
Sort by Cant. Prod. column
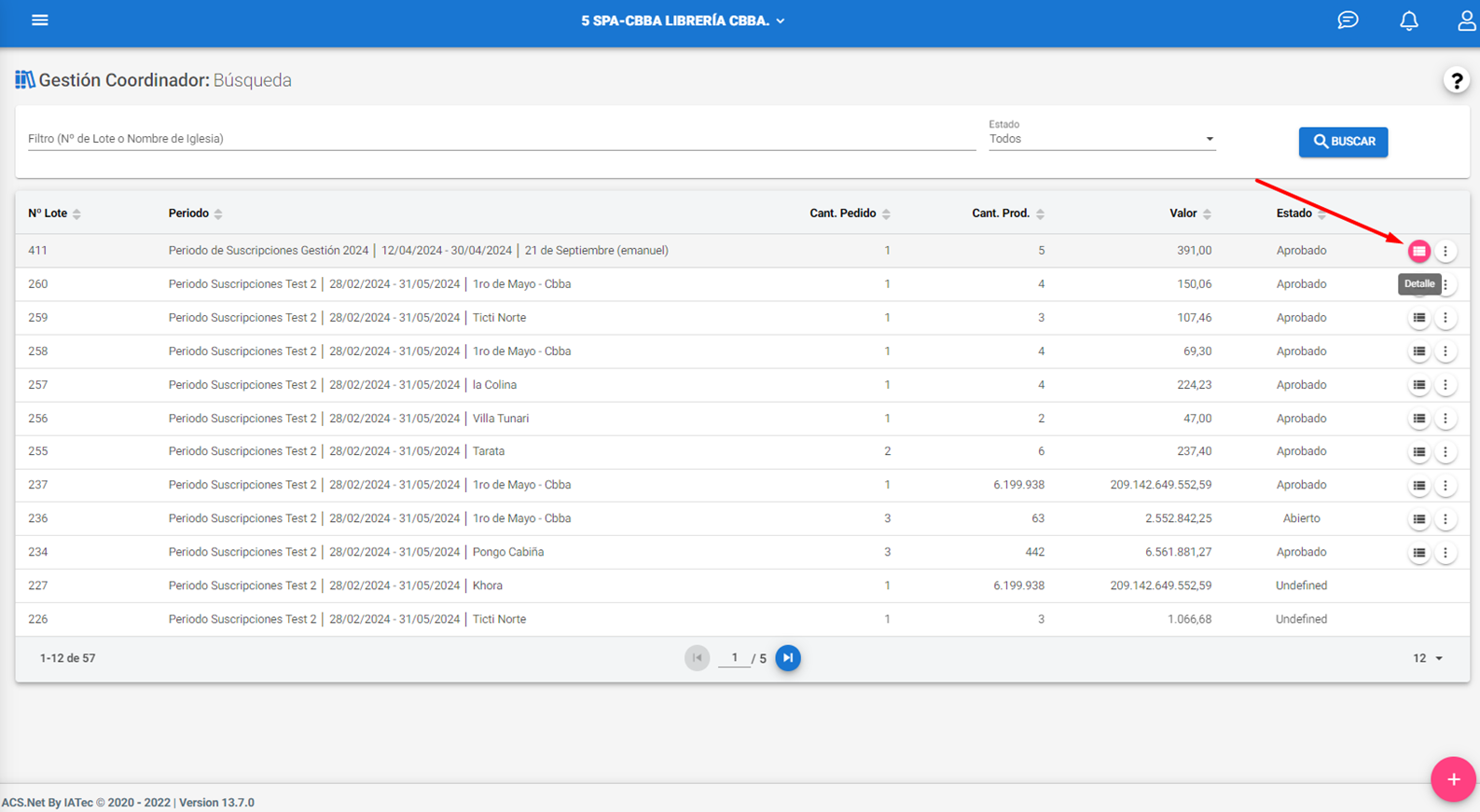pyautogui.click(x=1007, y=213)
